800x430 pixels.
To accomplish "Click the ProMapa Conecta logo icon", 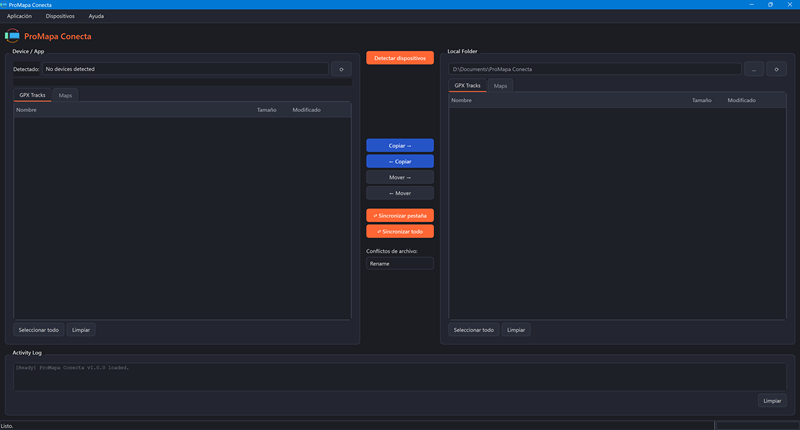I will coord(12,36).
